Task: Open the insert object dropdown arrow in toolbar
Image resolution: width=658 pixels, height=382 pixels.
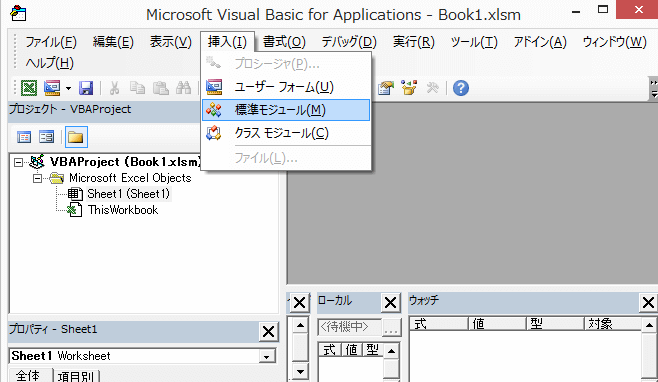Action: click(x=68, y=89)
